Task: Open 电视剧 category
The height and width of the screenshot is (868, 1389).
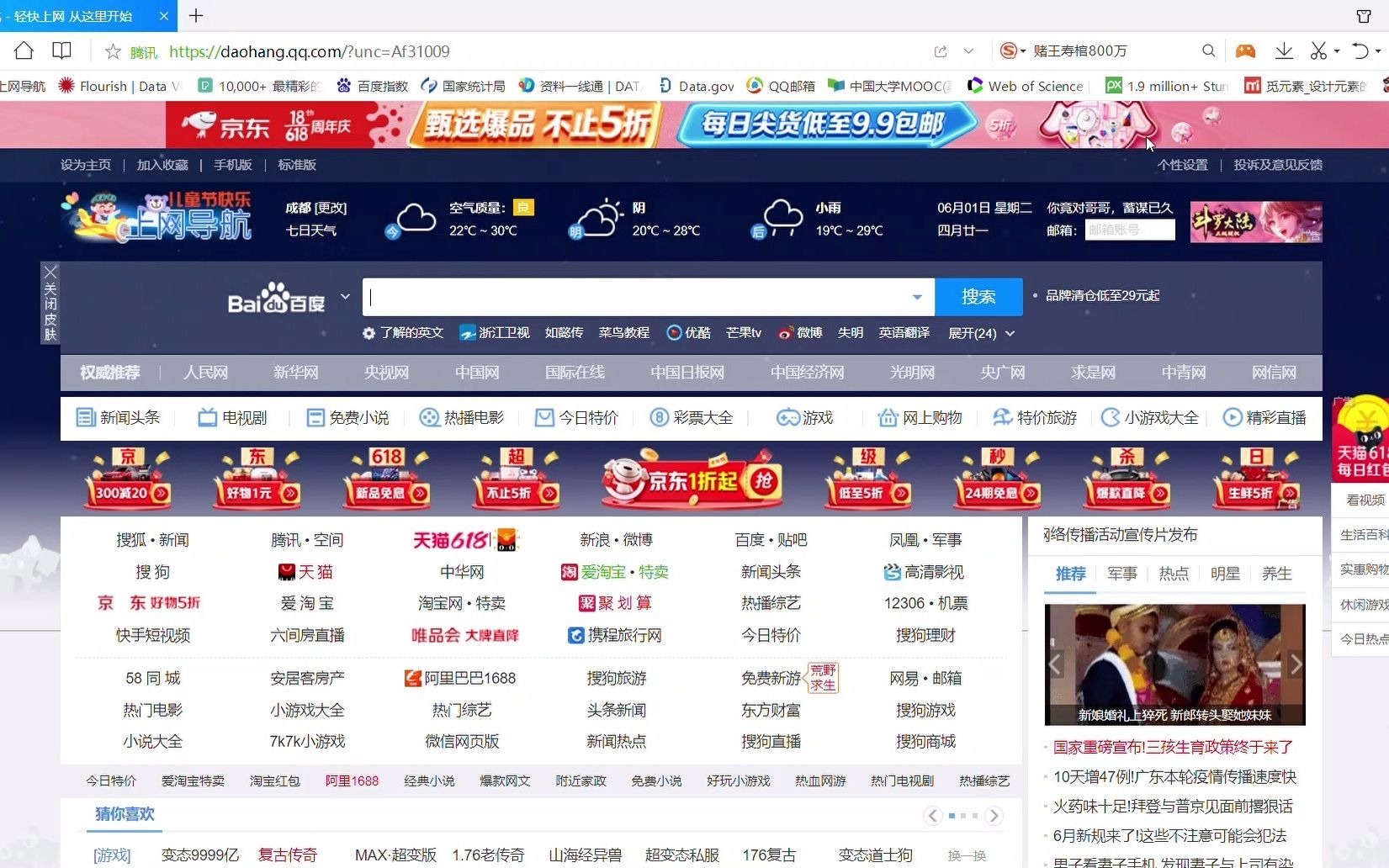Action: (232, 418)
